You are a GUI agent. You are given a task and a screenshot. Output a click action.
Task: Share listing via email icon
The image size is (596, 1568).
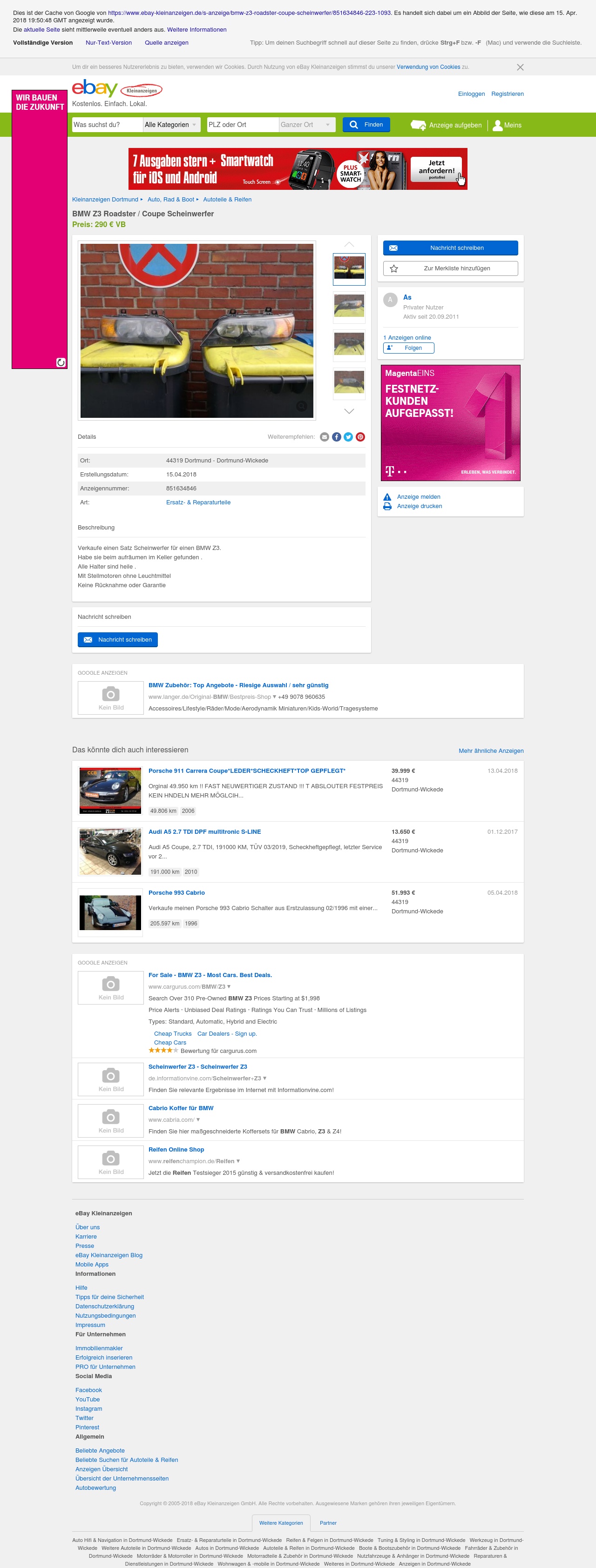tap(324, 437)
